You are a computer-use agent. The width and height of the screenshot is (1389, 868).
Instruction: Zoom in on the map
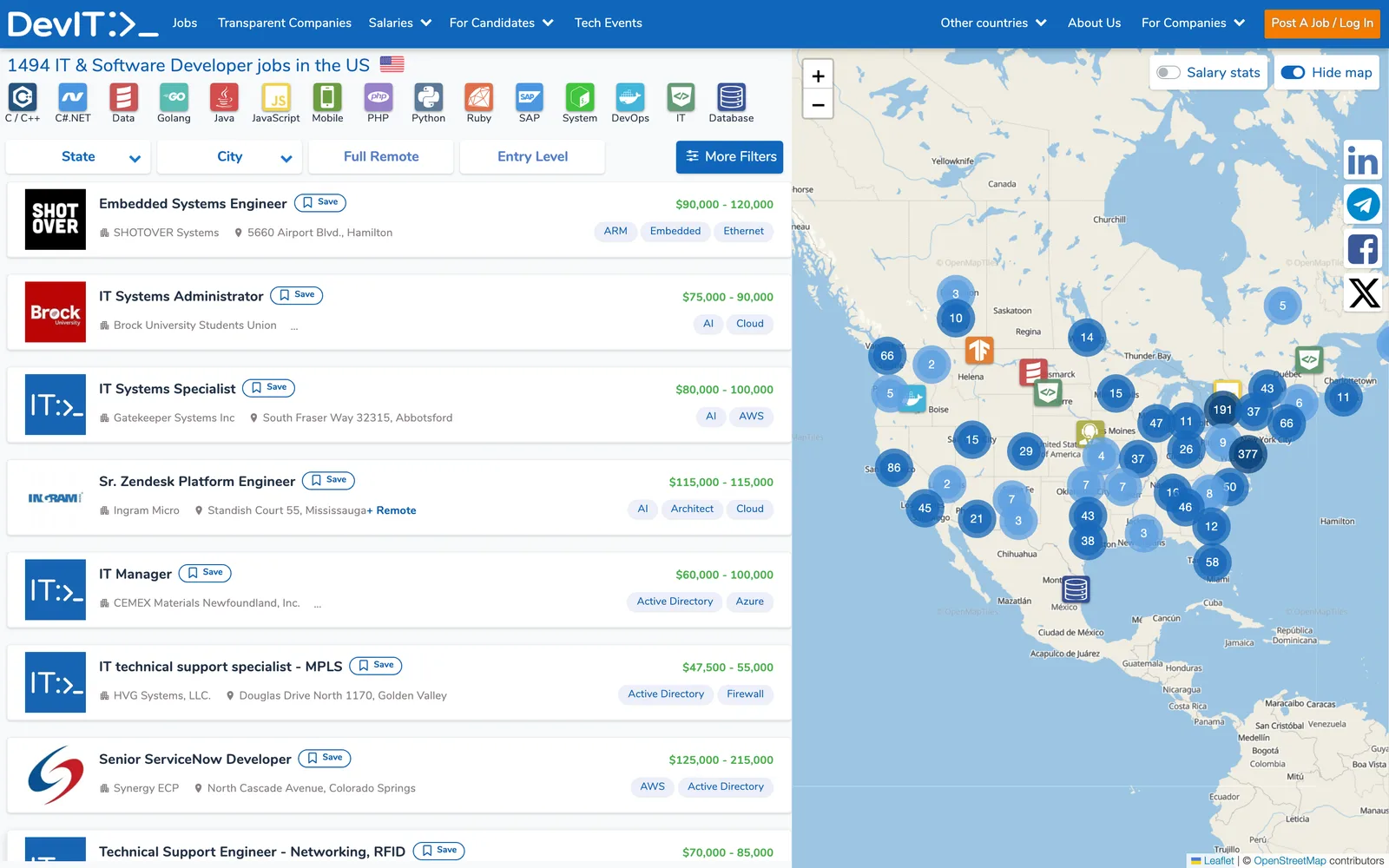pyautogui.click(x=818, y=76)
